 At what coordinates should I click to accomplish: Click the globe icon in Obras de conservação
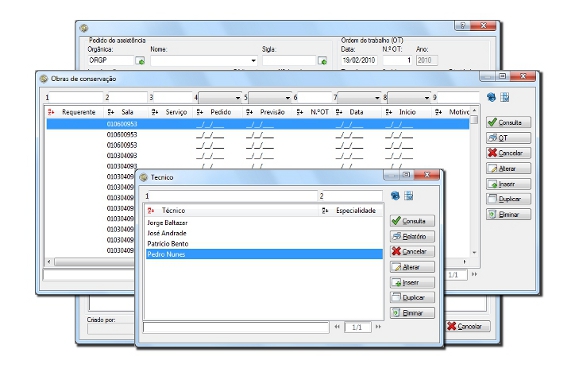point(491,97)
